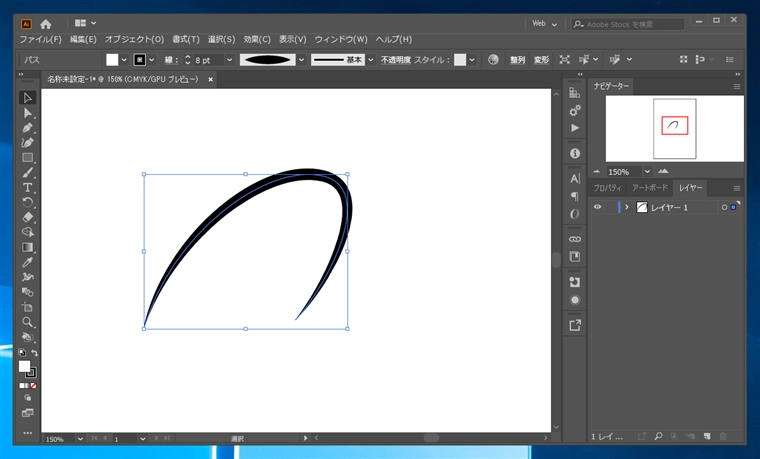Click the 整列 align button

(517, 60)
